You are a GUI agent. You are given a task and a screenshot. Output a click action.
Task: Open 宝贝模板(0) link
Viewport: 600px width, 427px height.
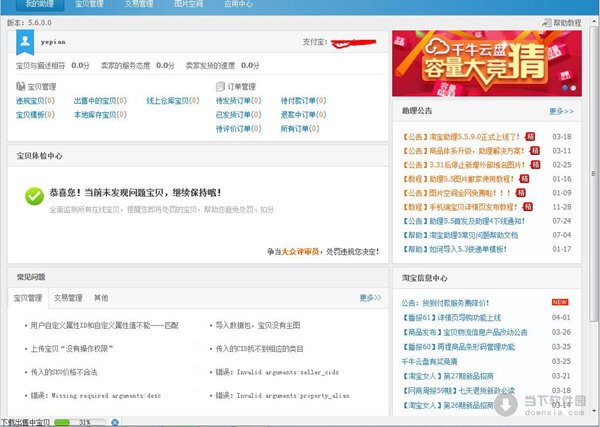[x=35, y=115]
